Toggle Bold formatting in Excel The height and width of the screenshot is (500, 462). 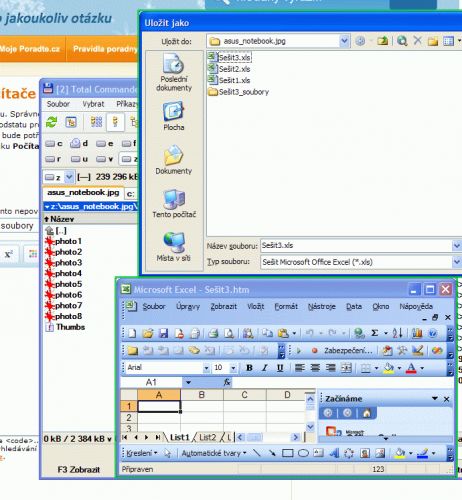point(249,368)
